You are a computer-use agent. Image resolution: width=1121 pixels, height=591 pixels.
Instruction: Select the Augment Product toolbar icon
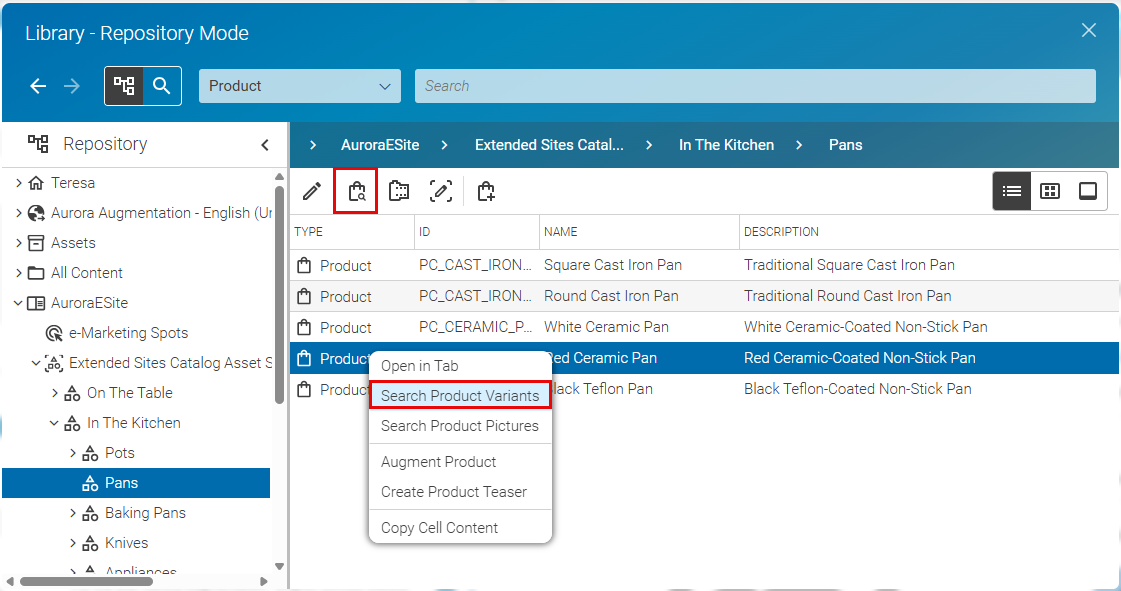pyautogui.click(x=441, y=190)
